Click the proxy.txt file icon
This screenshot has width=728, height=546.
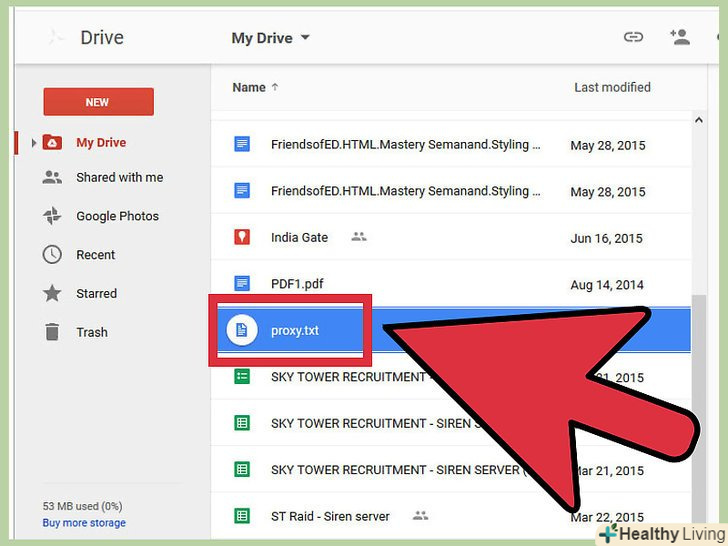point(241,330)
